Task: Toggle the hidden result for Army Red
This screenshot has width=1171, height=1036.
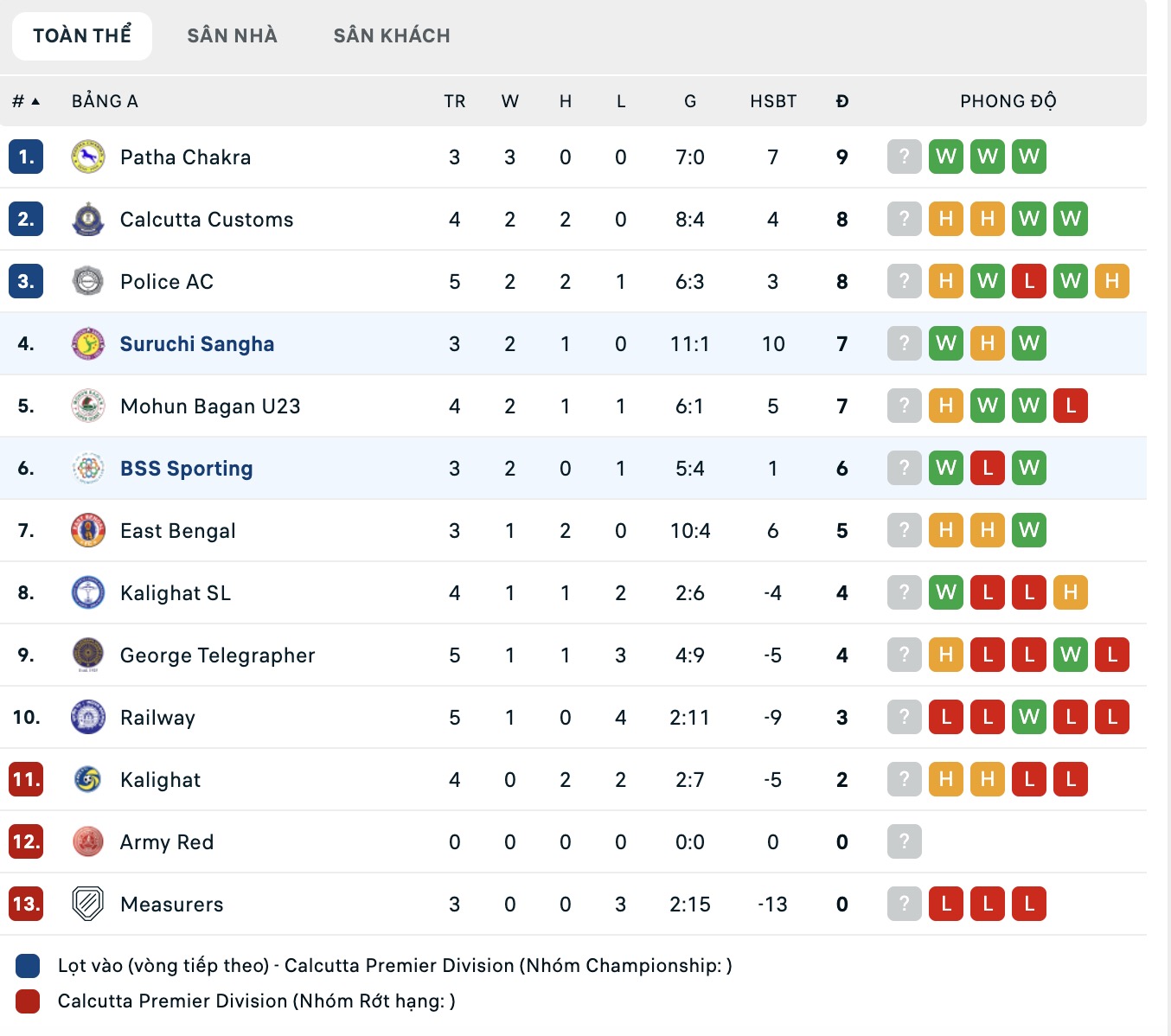Action: [x=904, y=841]
